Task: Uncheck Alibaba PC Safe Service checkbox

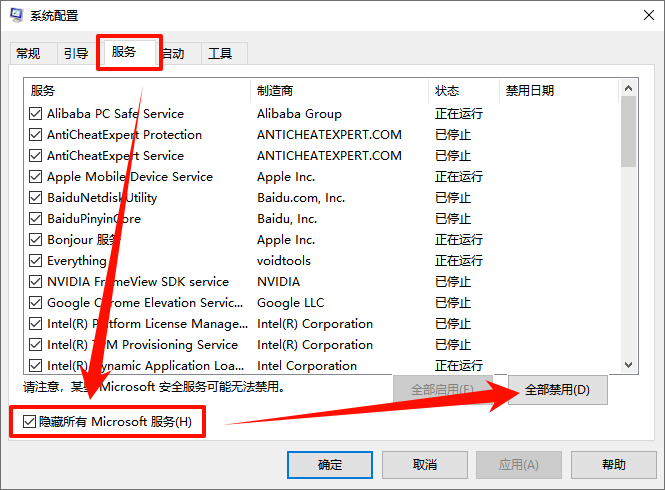Action: (x=36, y=114)
